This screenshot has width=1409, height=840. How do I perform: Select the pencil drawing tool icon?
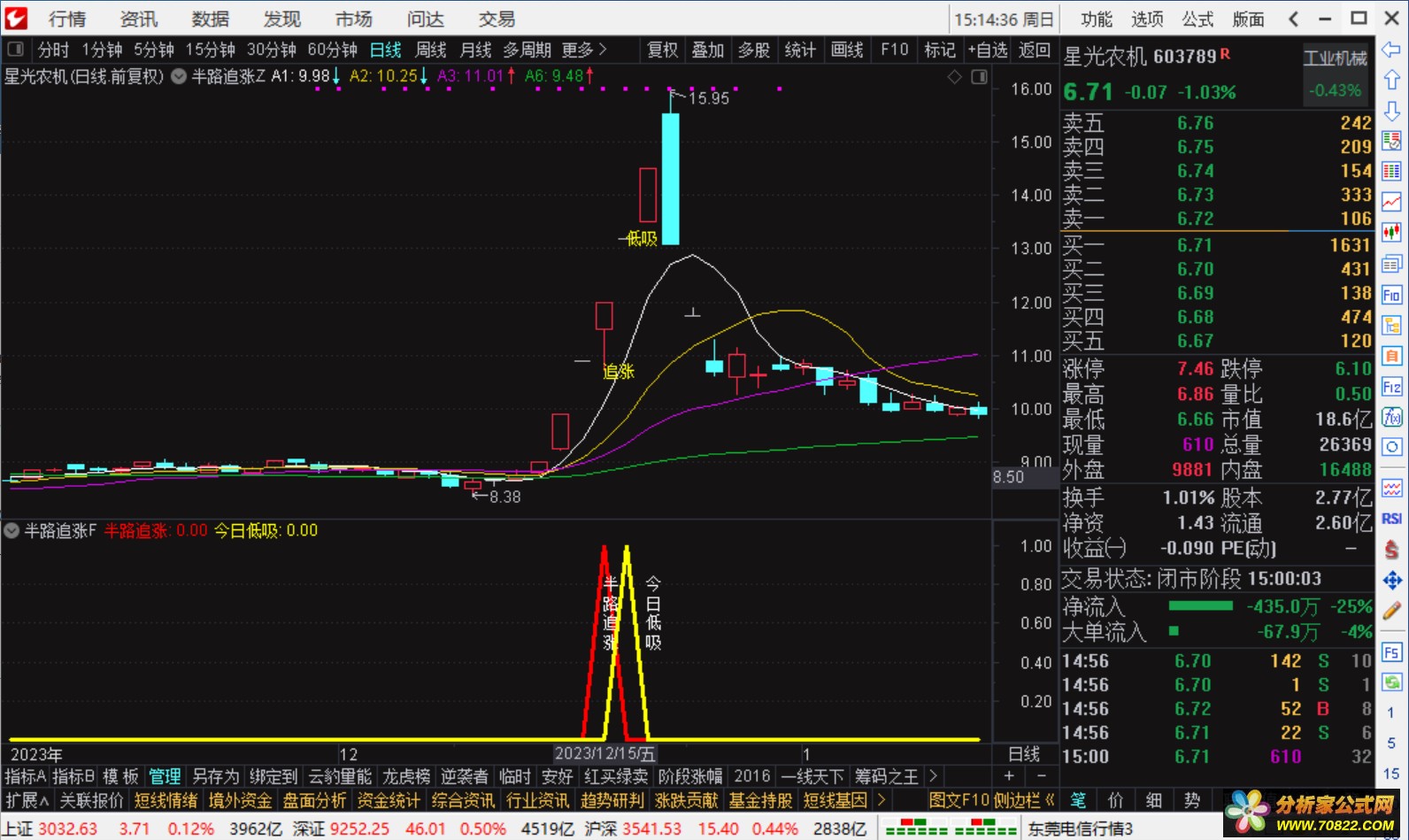point(1391,611)
